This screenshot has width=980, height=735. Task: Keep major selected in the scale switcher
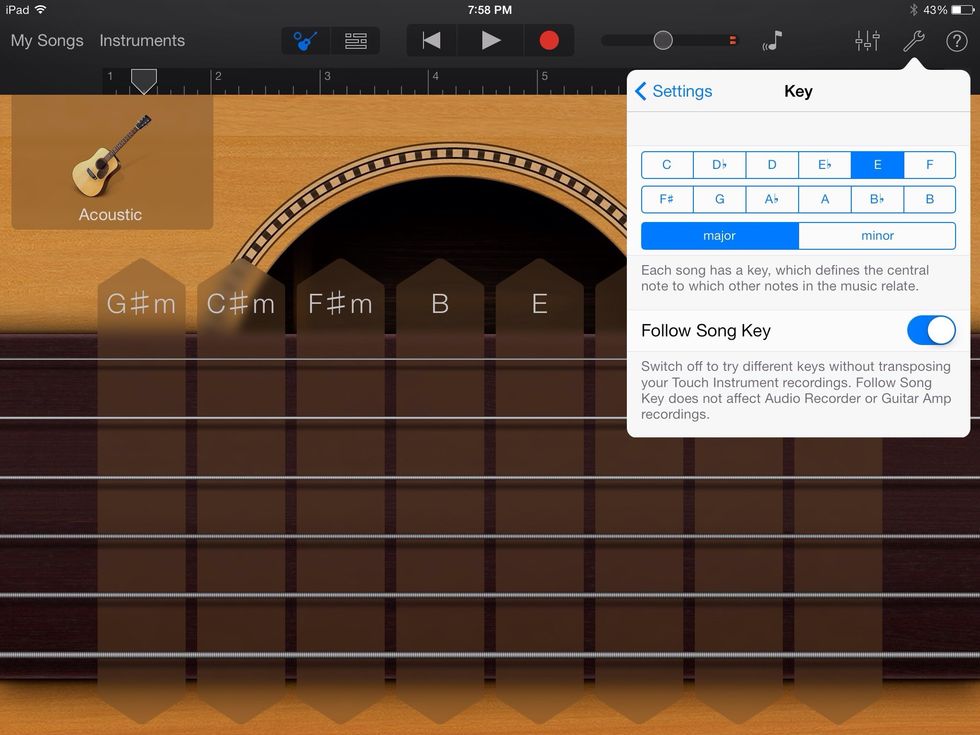719,235
